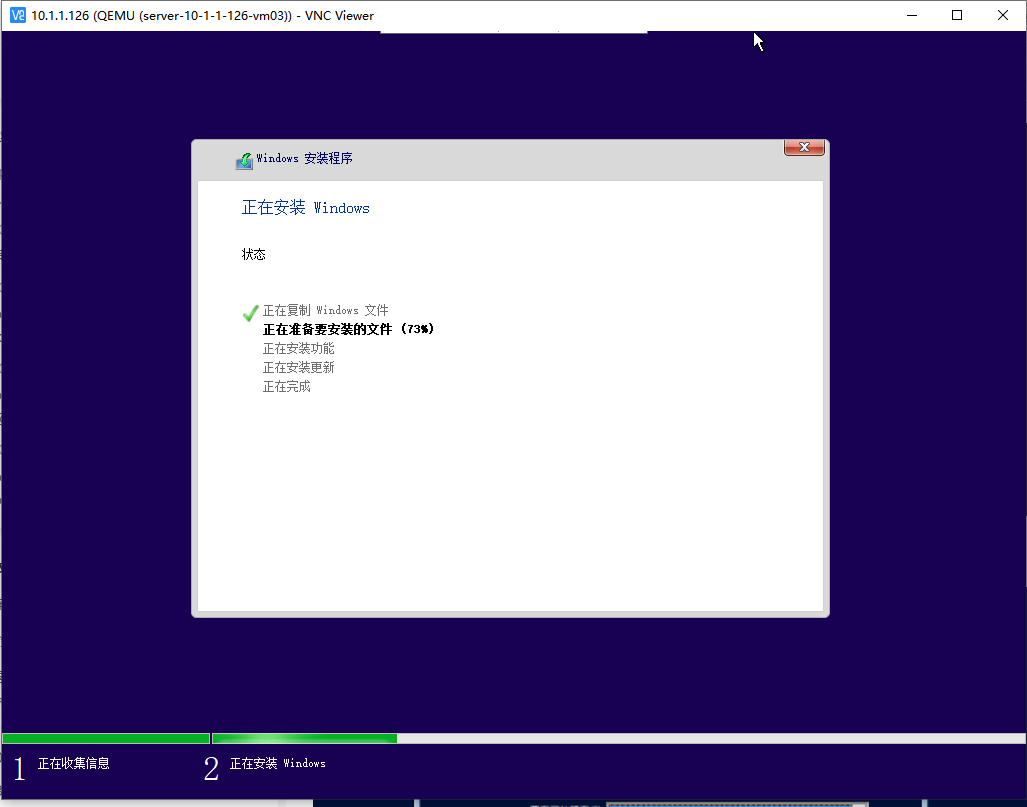Click the 正在准备要安装的文件 (73%) step

[348, 329]
